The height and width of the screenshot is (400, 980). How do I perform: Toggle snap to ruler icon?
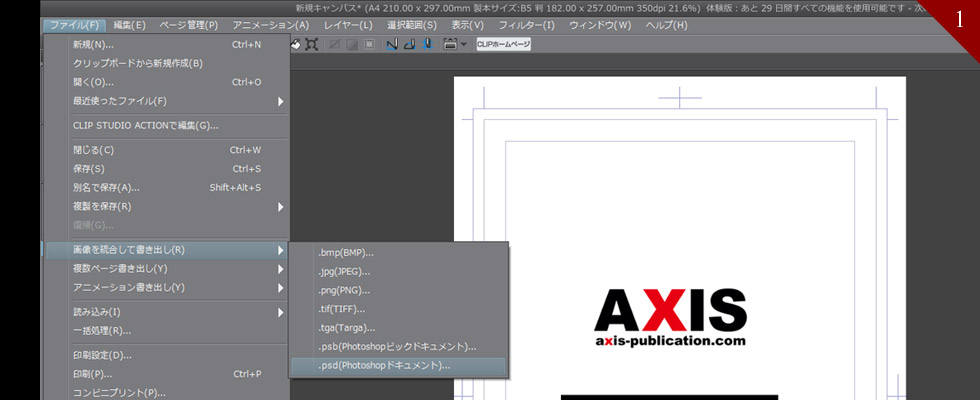392,44
